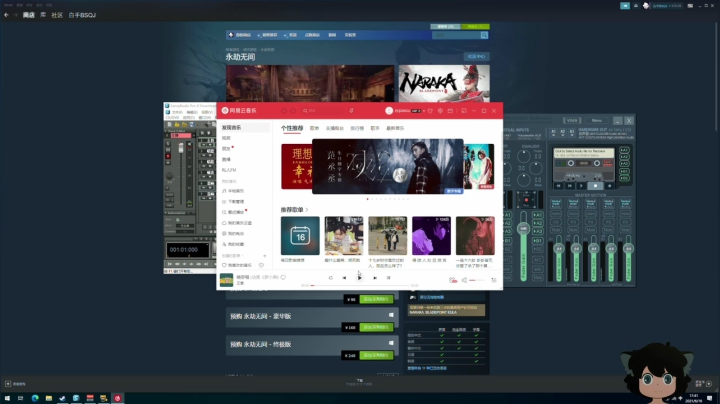Toggle mono on A2 bus in Master Section
Image resolution: width=720 pixels, height=404 pixels.
[573, 213]
